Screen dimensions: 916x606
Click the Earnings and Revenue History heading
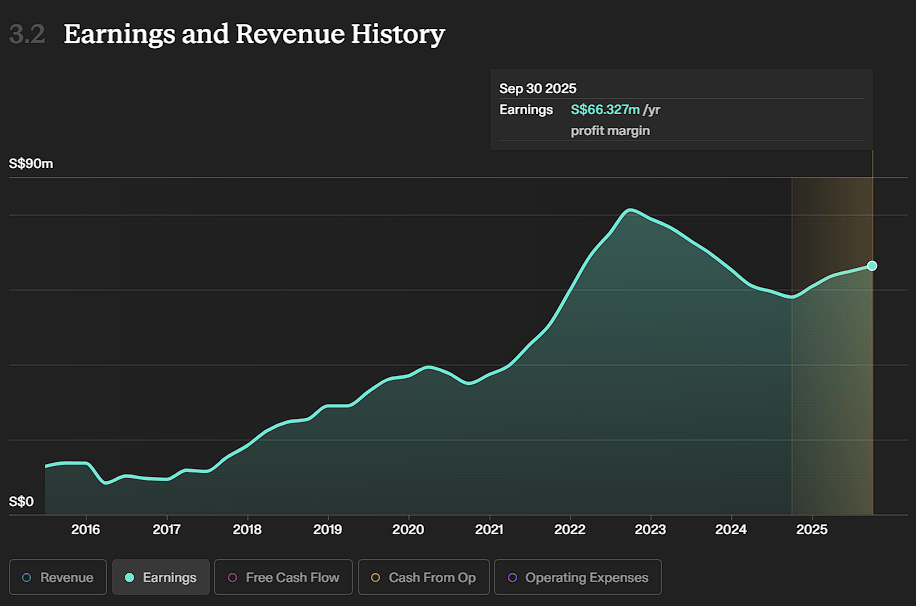(253, 34)
